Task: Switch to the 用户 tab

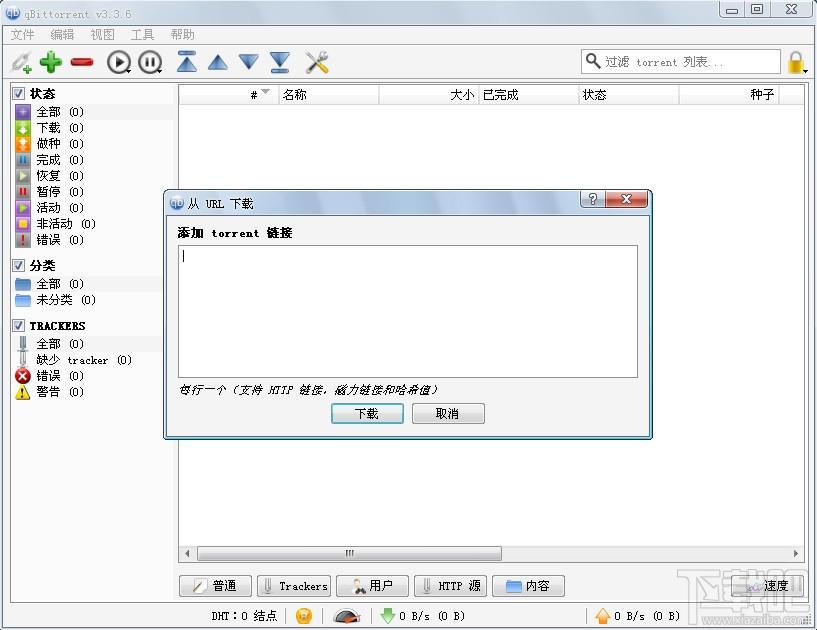Action: (x=372, y=586)
